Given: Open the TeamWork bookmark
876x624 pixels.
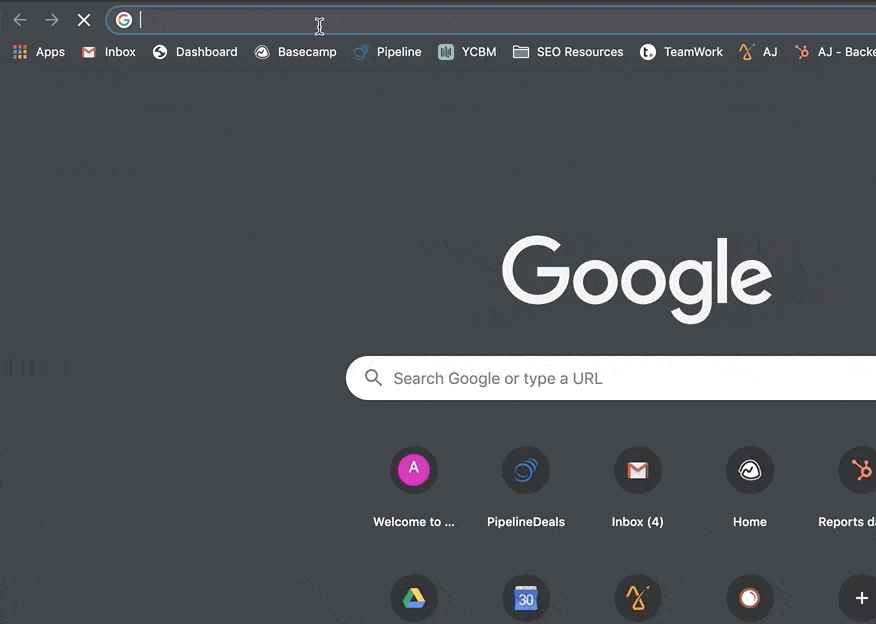Looking at the screenshot, I should [681, 52].
